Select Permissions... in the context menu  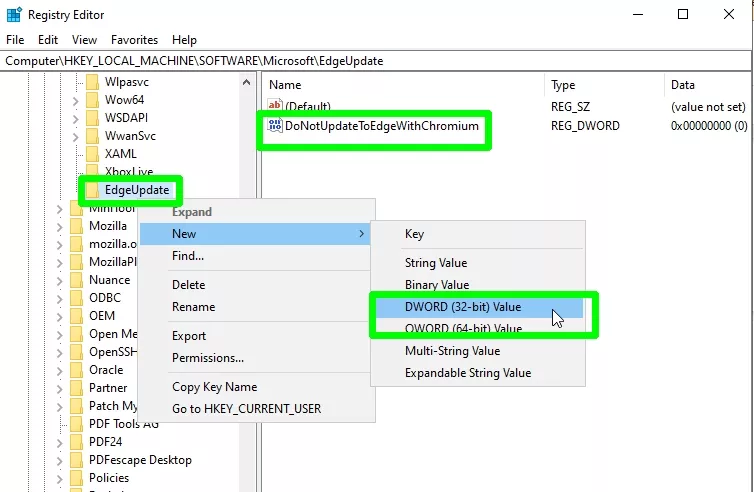coord(208,358)
